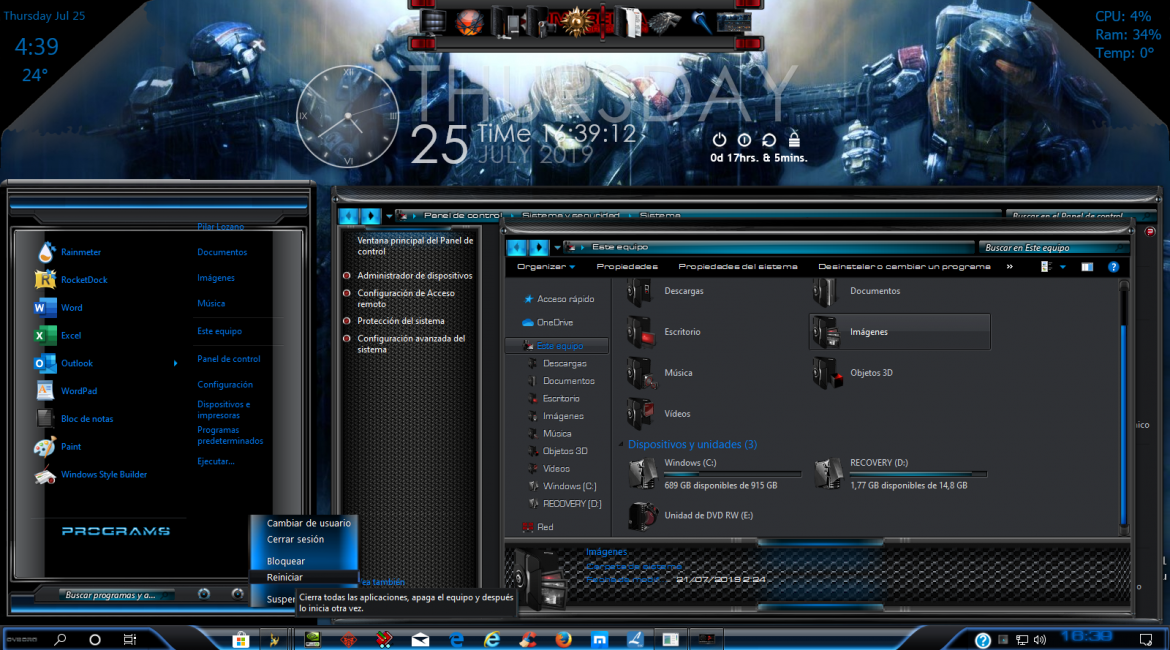Open Configuración avanzada del sistema
Viewport: 1170px width, 650px height.
tap(411, 344)
